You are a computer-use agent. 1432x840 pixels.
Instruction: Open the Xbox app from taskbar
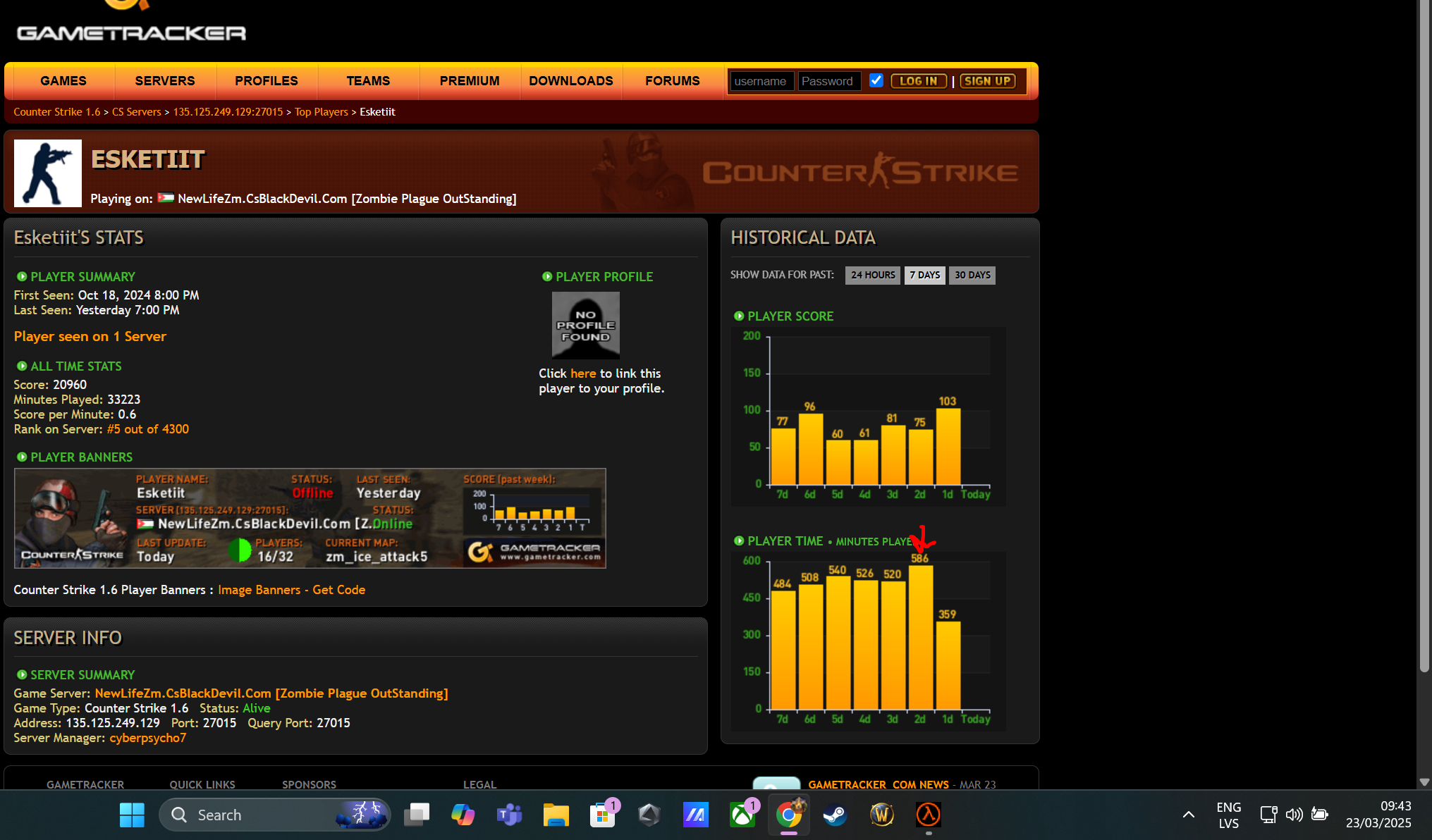pyautogui.click(x=742, y=815)
